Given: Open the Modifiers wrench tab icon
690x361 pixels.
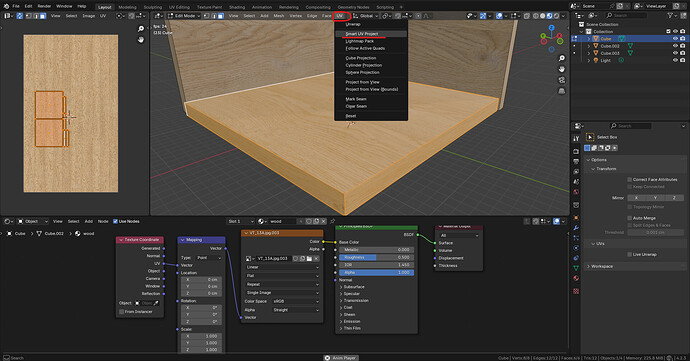Looking at the screenshot, I should pyautogui.click(x=576, y=228).
